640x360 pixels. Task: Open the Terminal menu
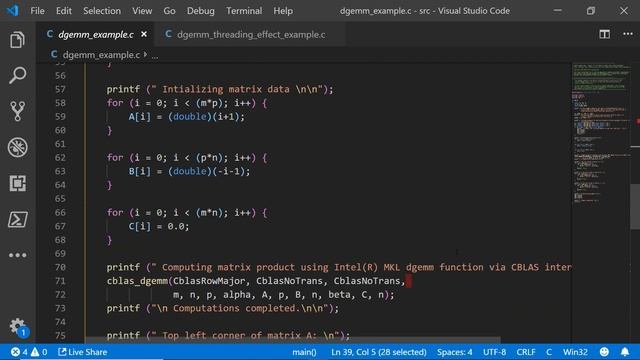(244, 11)
